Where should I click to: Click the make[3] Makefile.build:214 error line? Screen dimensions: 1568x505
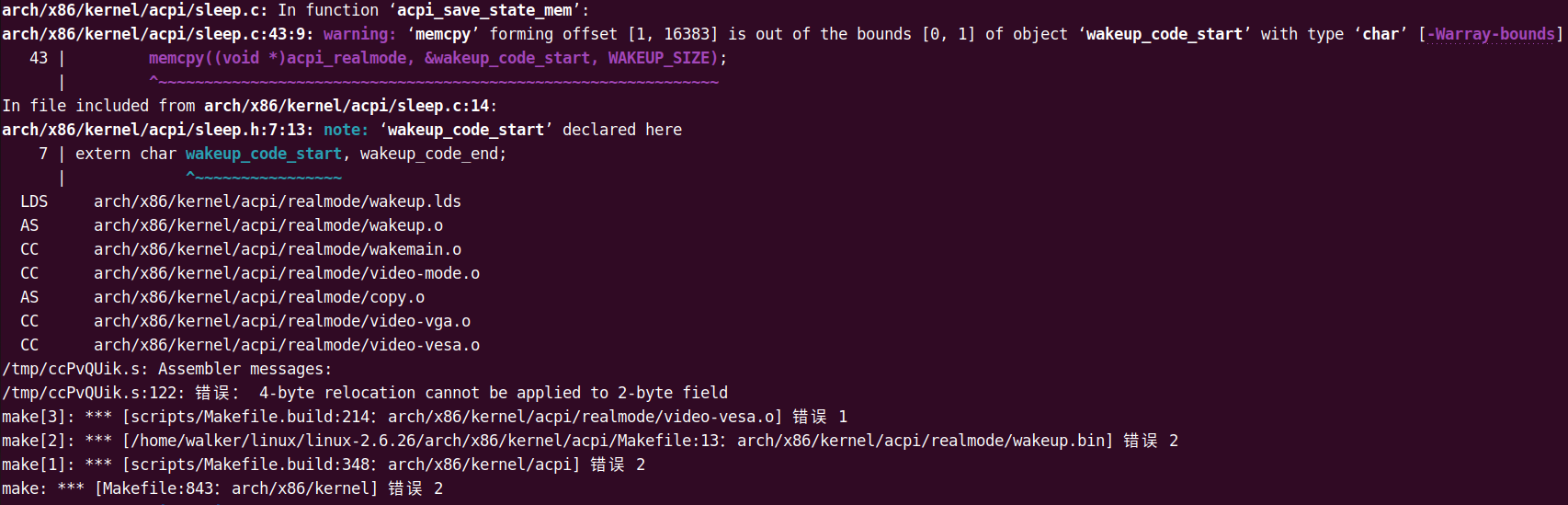(424, 417)
